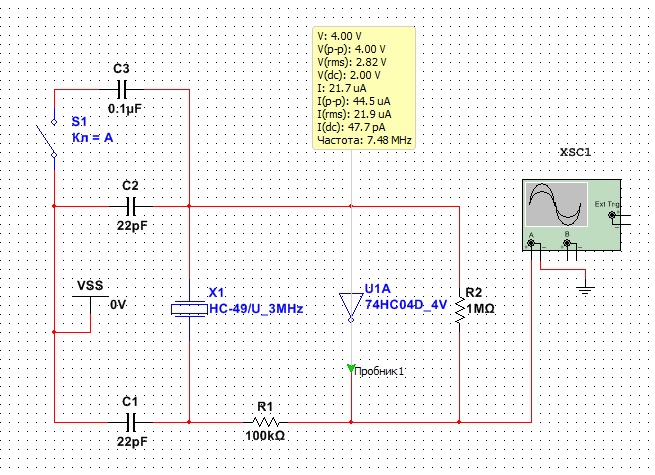Click the green Пробник1 probe arrow
The image size is (655, 475).
tap(350, 368)
